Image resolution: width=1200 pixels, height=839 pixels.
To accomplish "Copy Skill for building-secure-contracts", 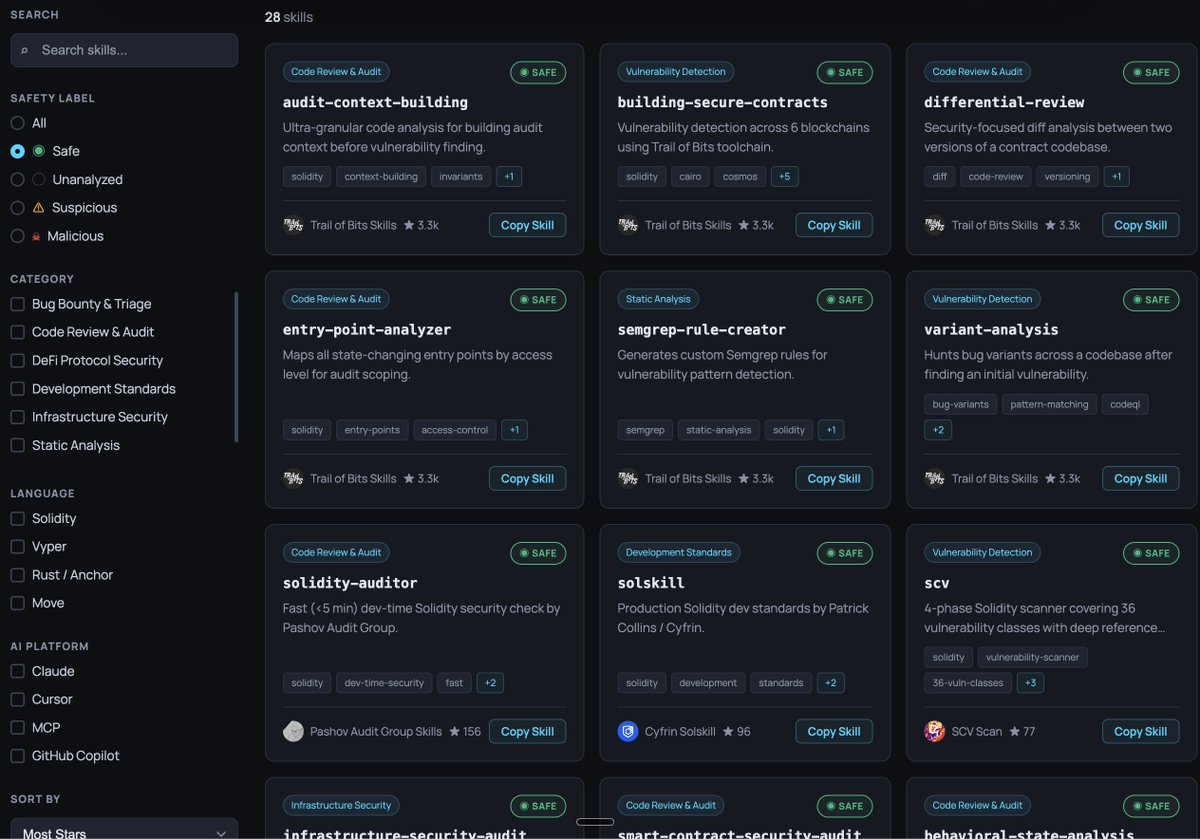I will [834, 225].
